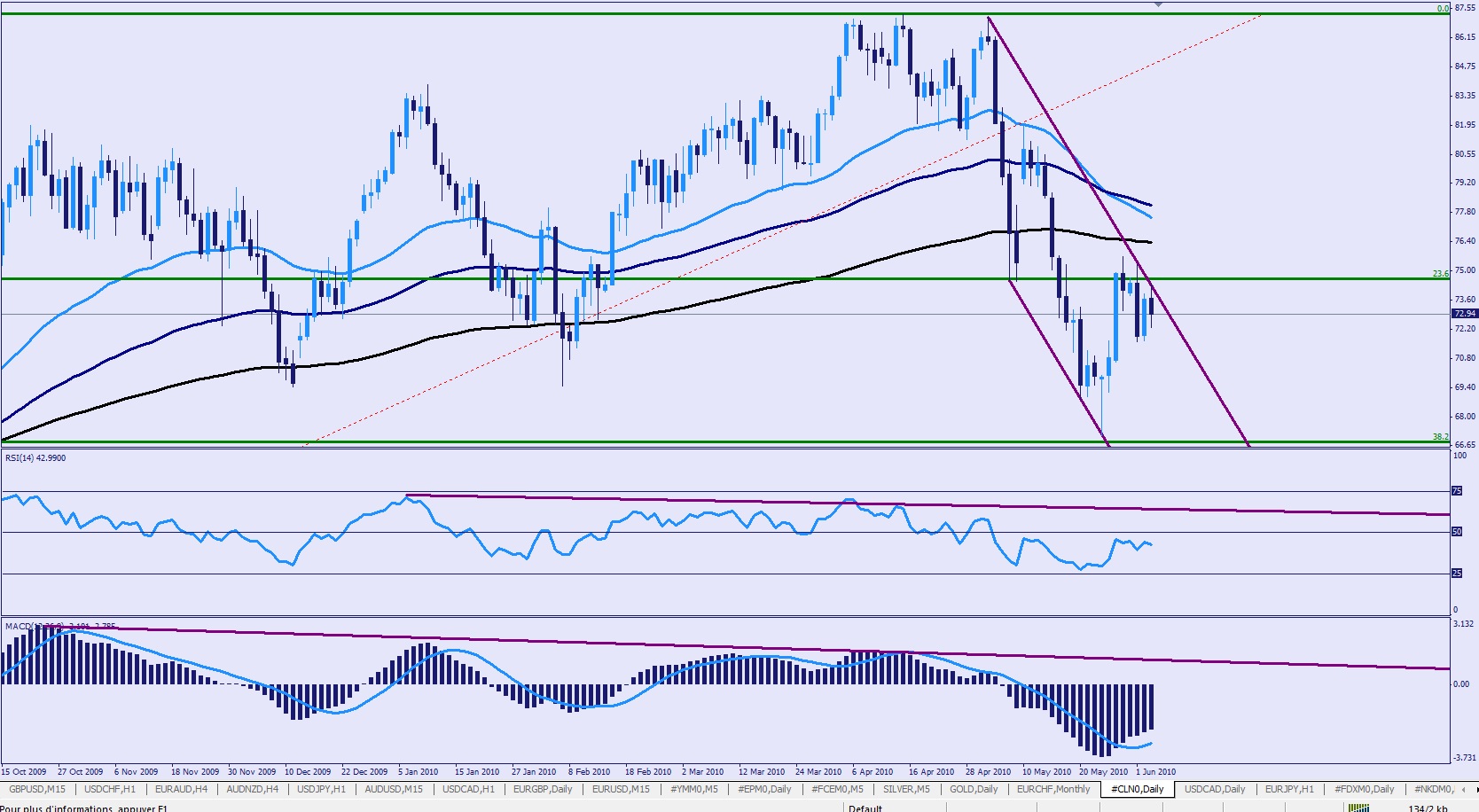1479x812 pixels.
Task: Switch to the SILVER,M5 chart tab
Action: tap(906, 789)
